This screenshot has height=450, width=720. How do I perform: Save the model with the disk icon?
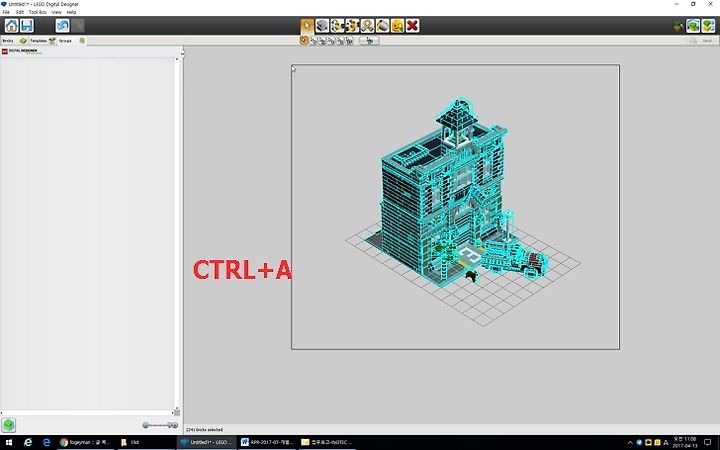click(x=27, y=26)
